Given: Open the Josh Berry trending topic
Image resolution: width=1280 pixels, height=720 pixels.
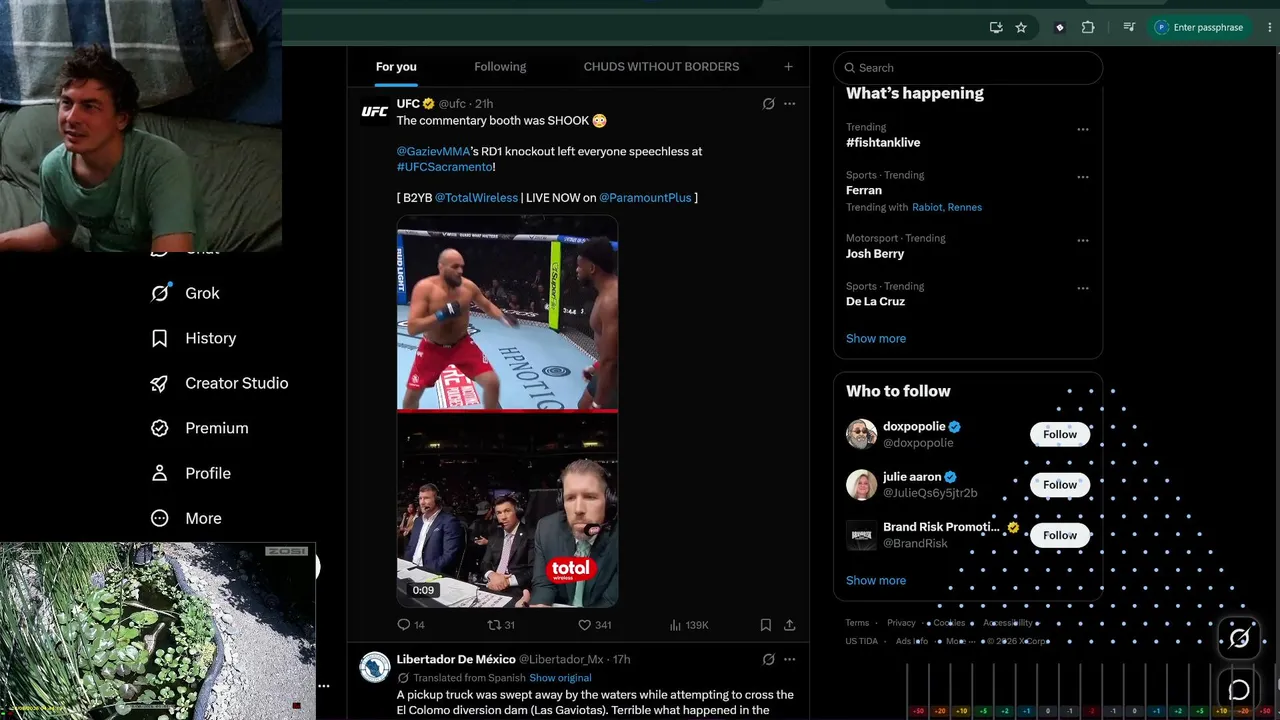Looking at the screenshot, I should (875, 254).
